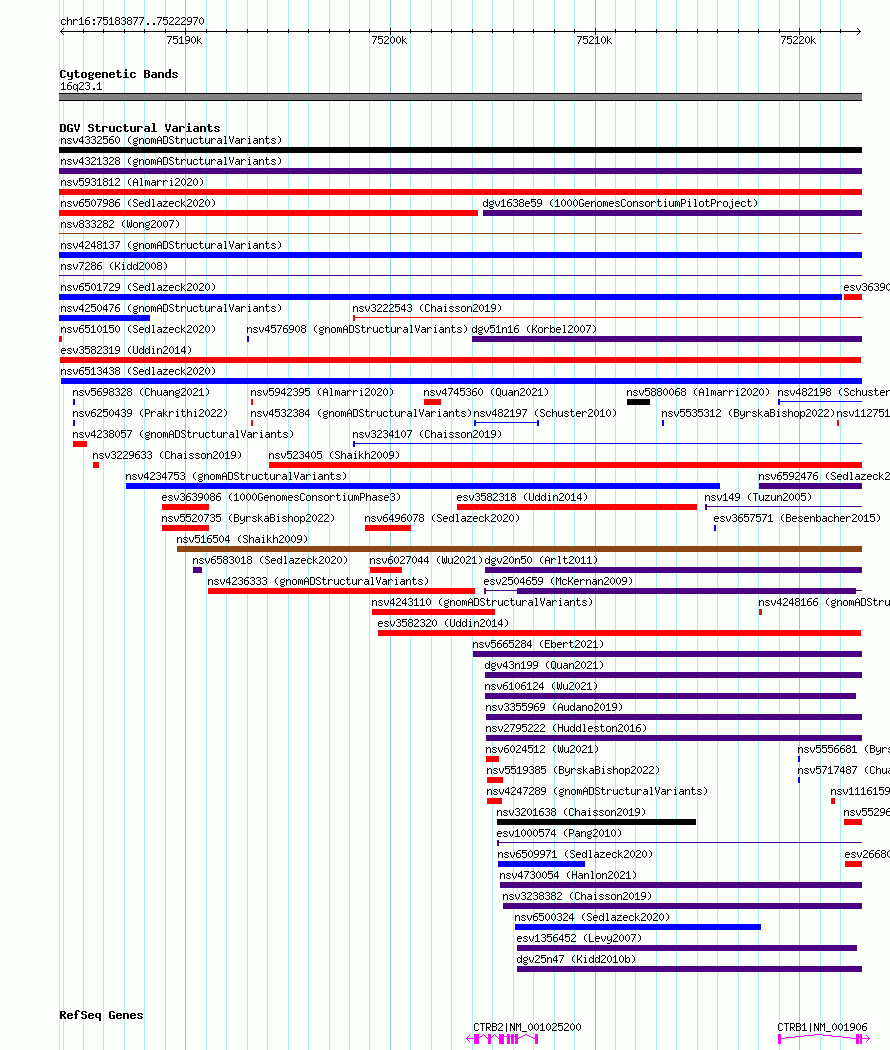890x1050 pixels.
Task: Open nsv6500324 (Sedlazeck2020) label
Action: (592, 918)
